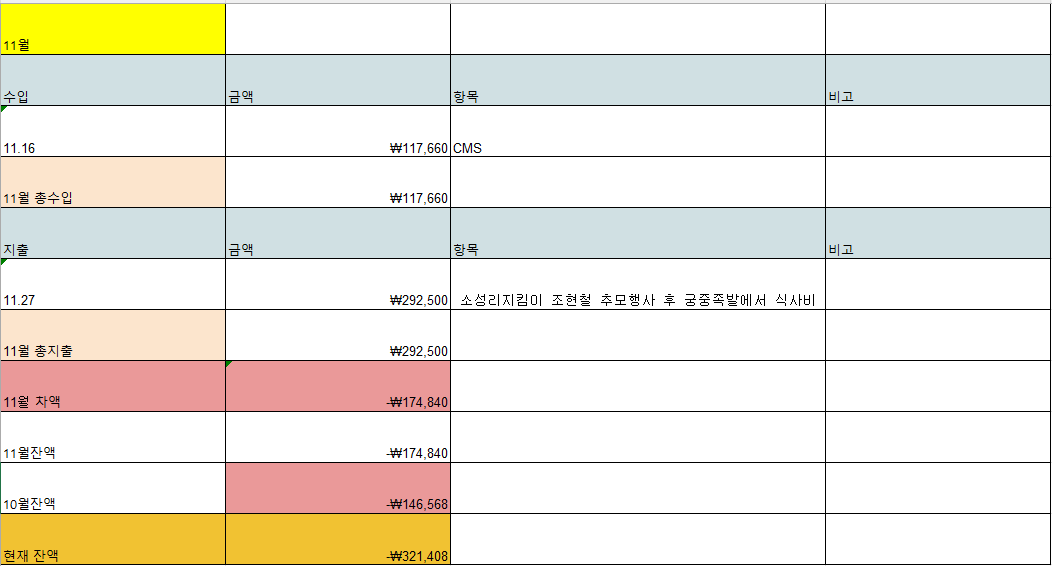Image resolution: width=1052 pixels, height=566 pixels.
Task: Select the 11.27 date cell
Action: 113,284
